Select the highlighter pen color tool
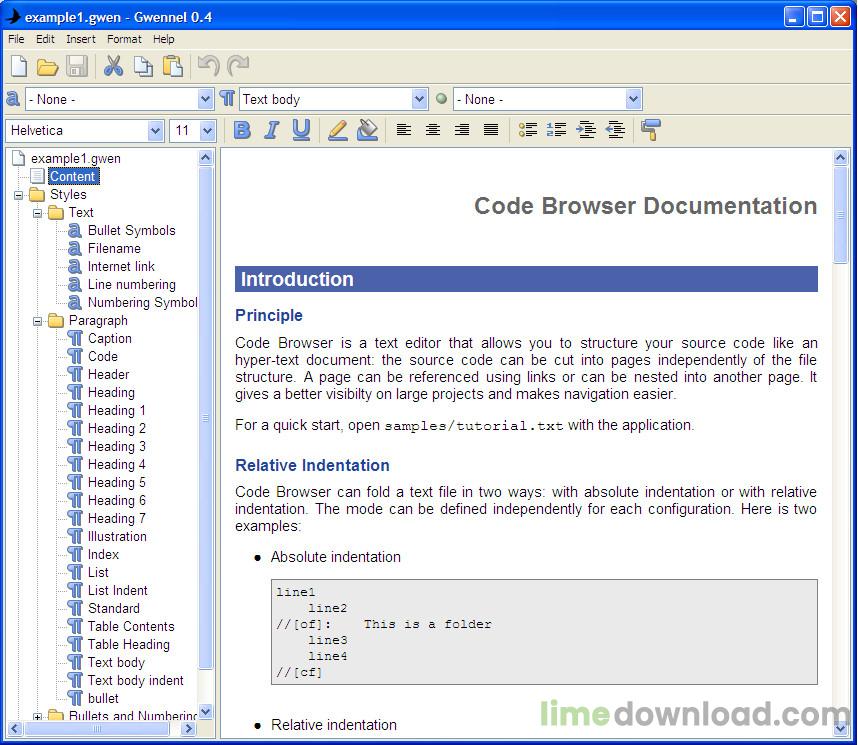858x745 pixels. pyautogui.click(x=338, y=130)
